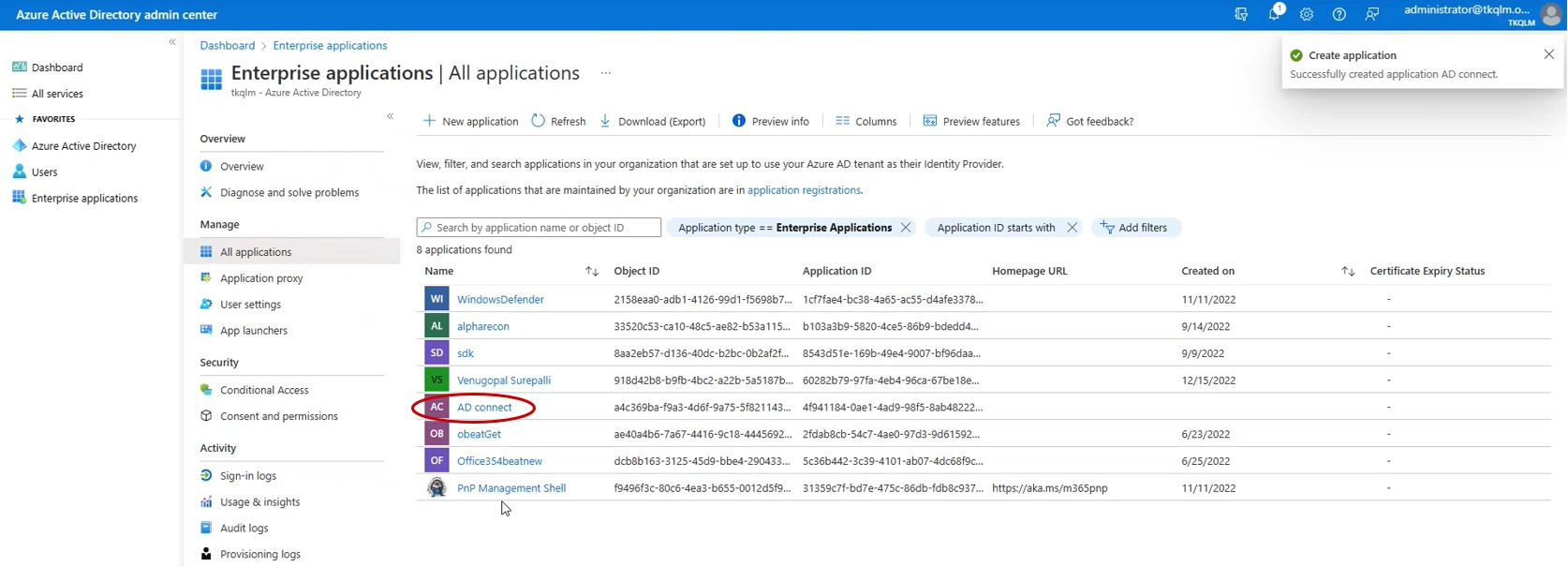
Task: Click the WI icon tile for WindowsDefender
Action: 436,300
